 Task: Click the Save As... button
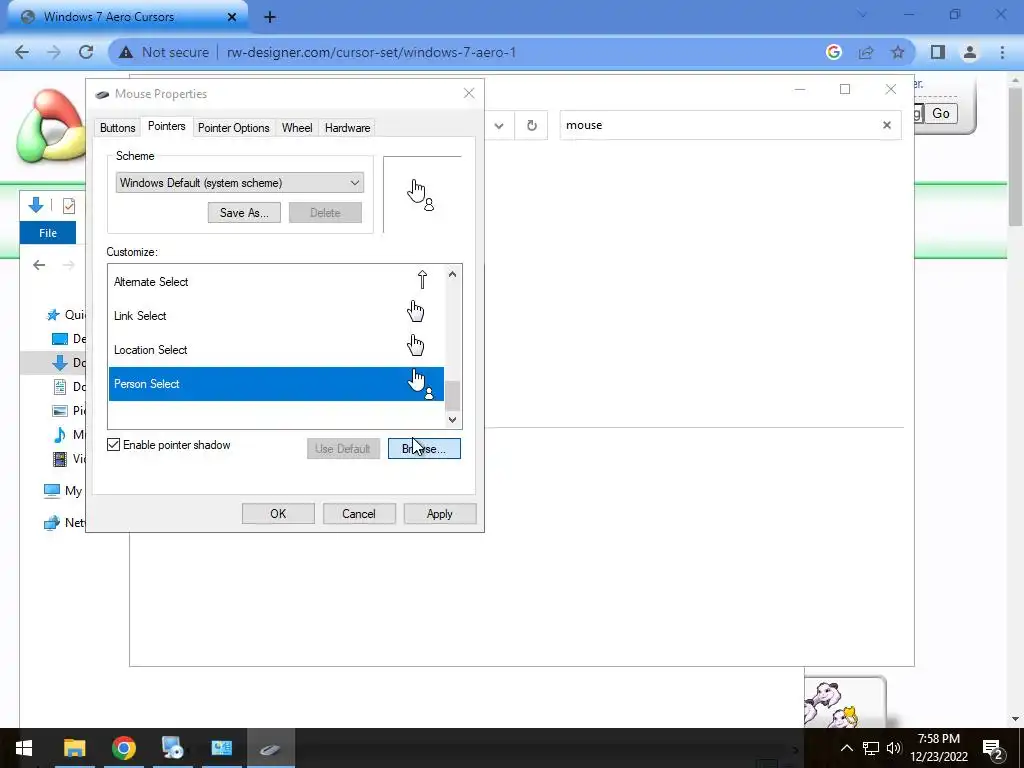244,213
